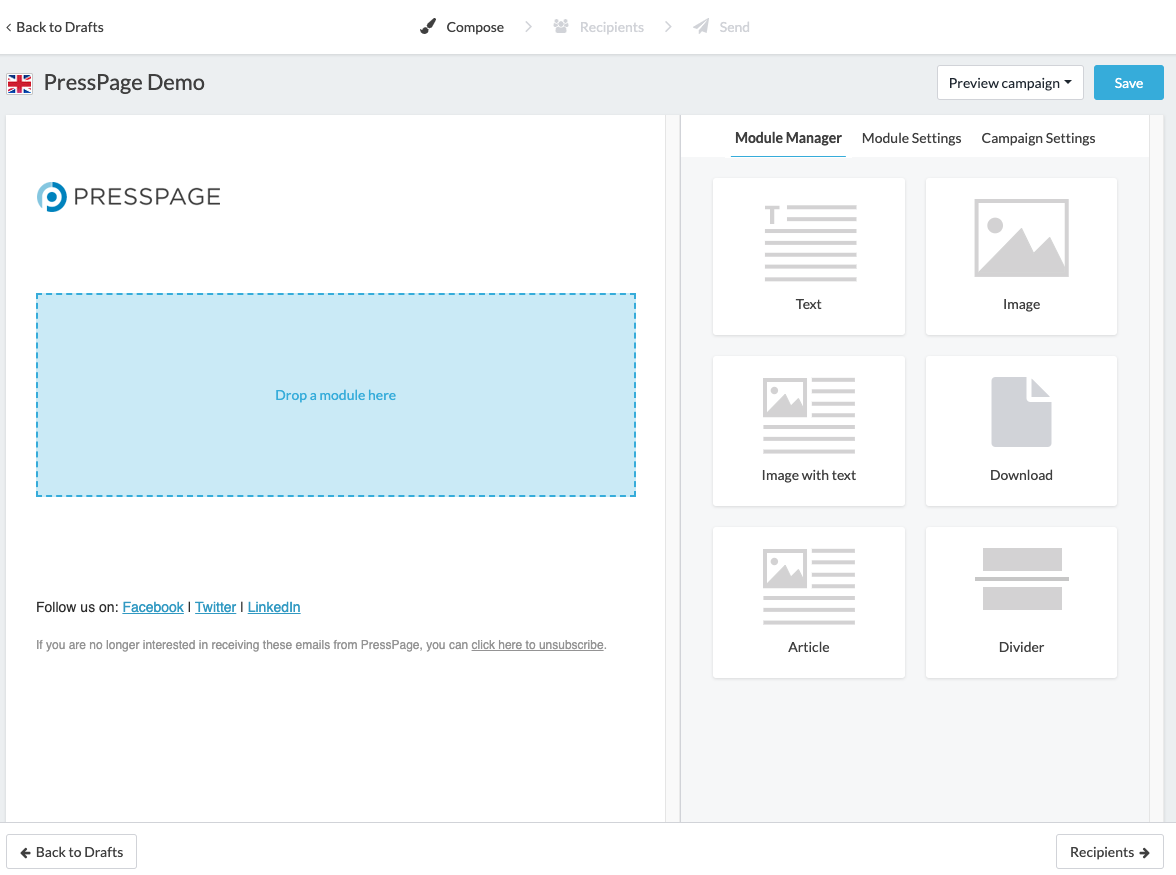Open the Module Settings tab
This screenshot has width=1176, height=875.
pos(911,138)
